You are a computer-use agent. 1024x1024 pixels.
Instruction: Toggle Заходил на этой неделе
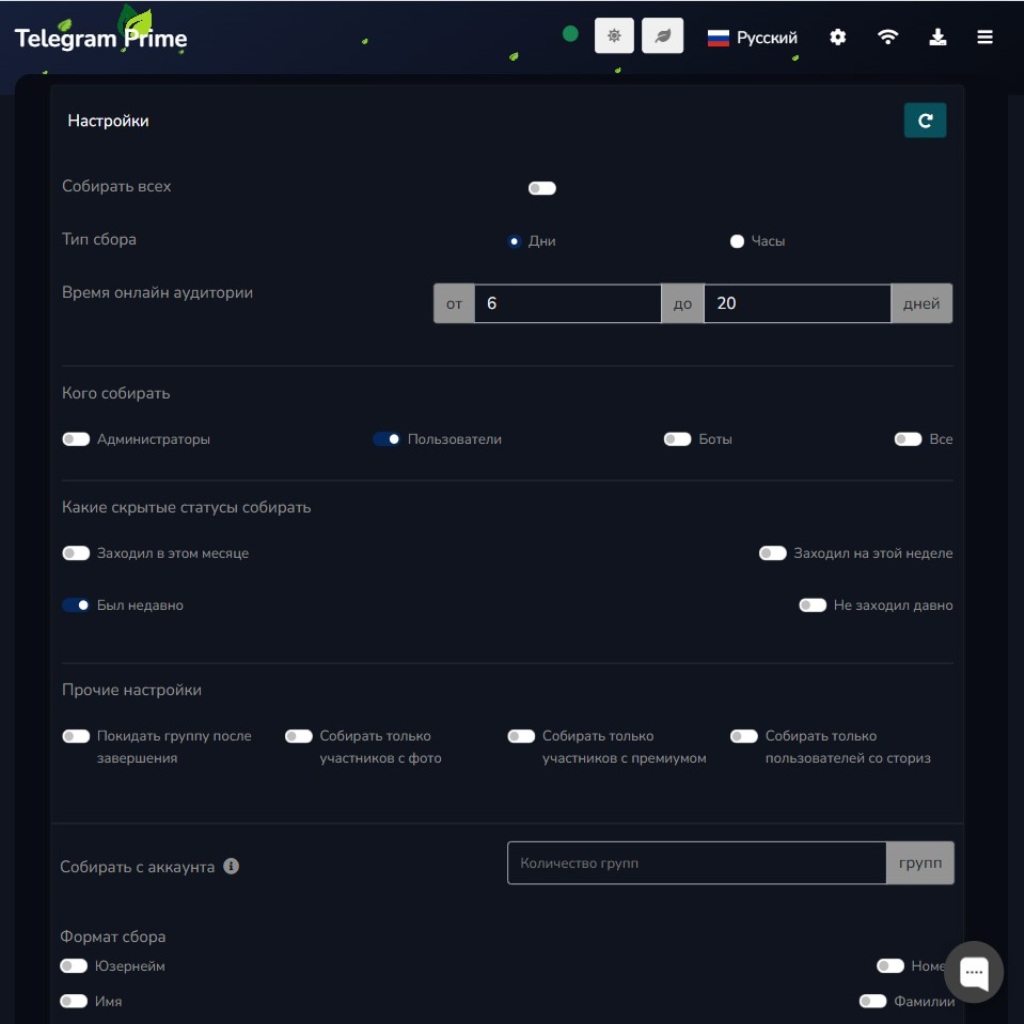click(773, 553)
